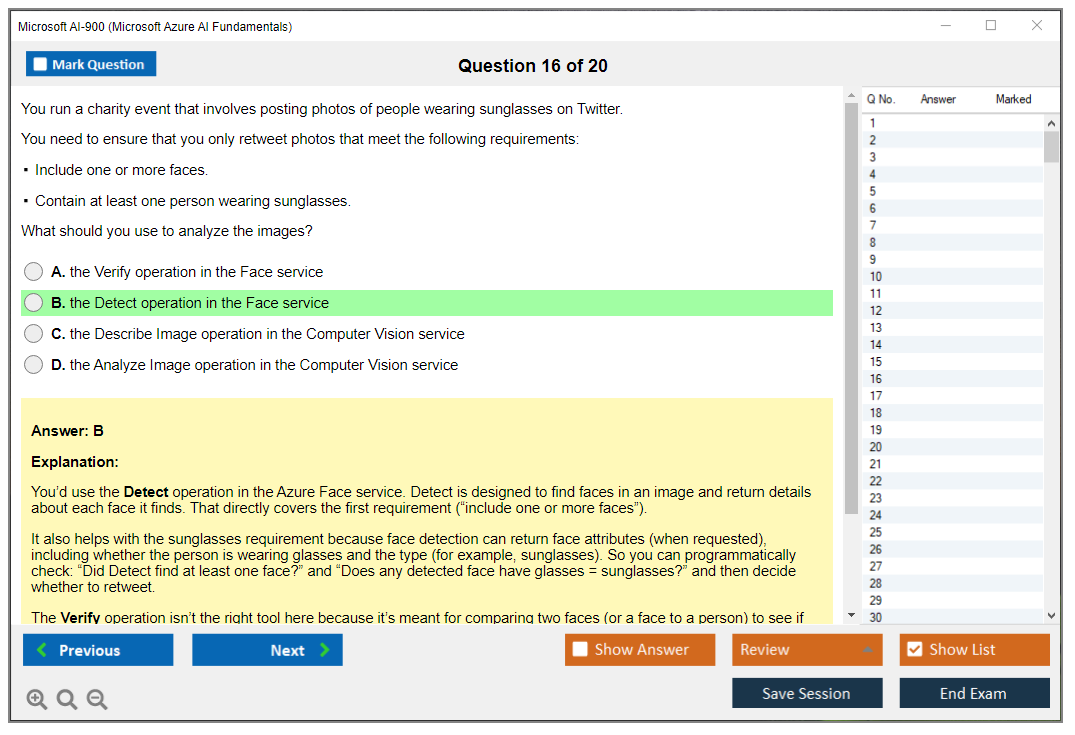Open the Review dropdown
This screenshot has width=1075, height=735.
806,649
